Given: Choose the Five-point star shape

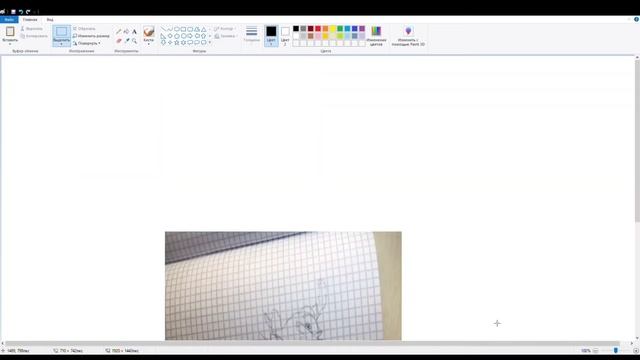Looking at the screenshot, I should click(x=177, y=42).
